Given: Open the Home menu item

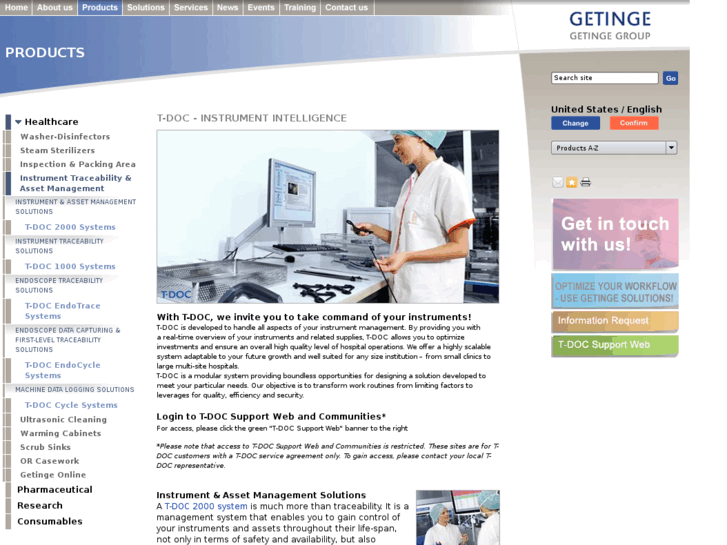Looking at the screenshot, I should tap(16, 7).
